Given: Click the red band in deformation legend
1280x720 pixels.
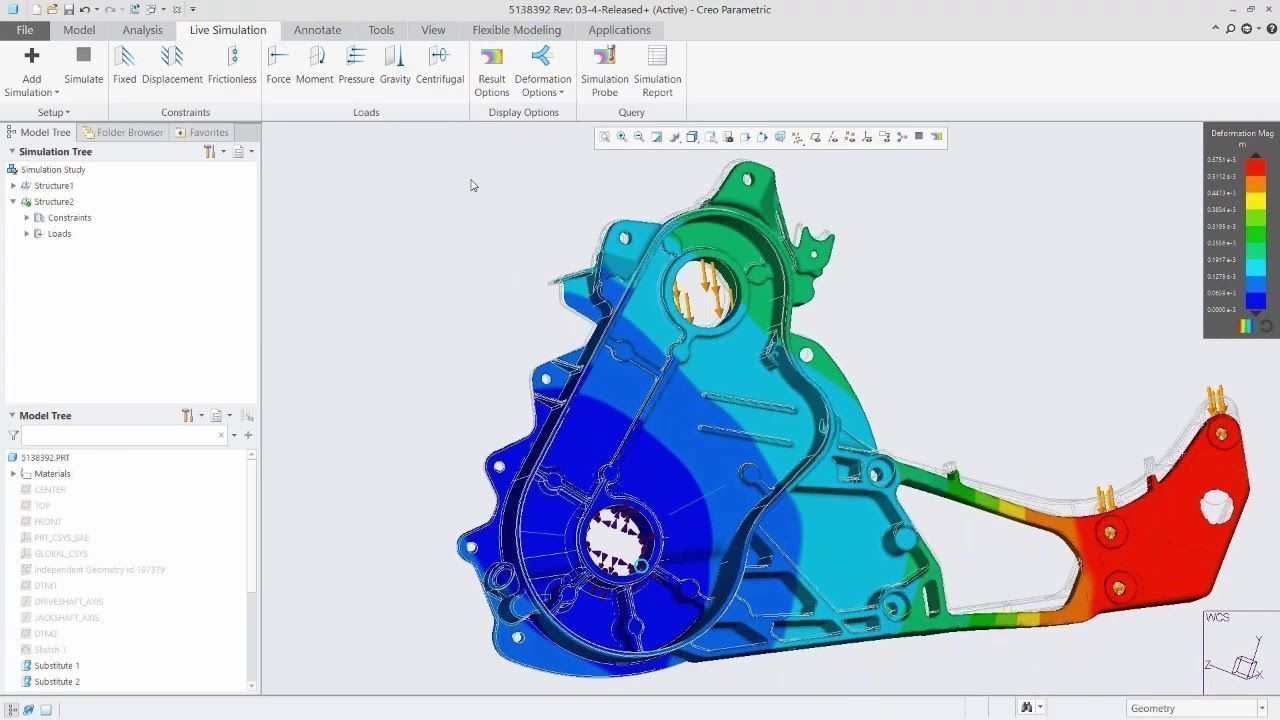Looking at the screenshot, I should (x=1255, y=168).
